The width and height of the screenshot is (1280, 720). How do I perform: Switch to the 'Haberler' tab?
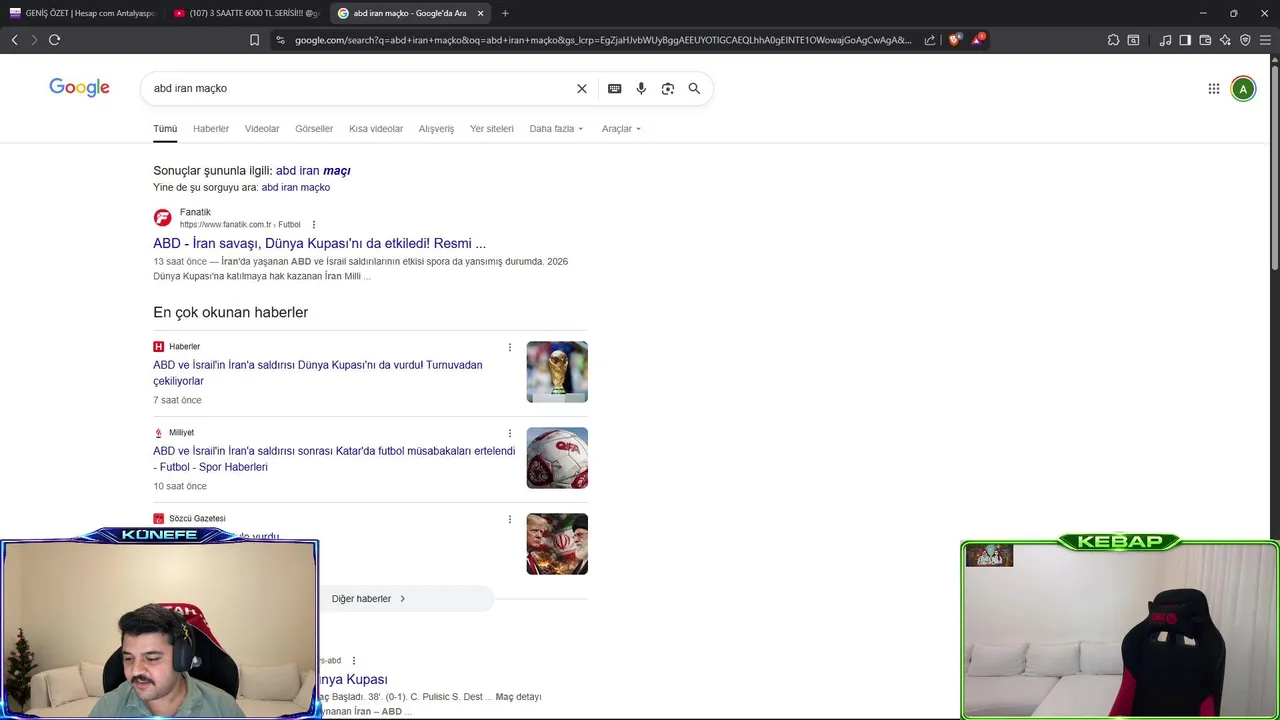tap(211, 129)
